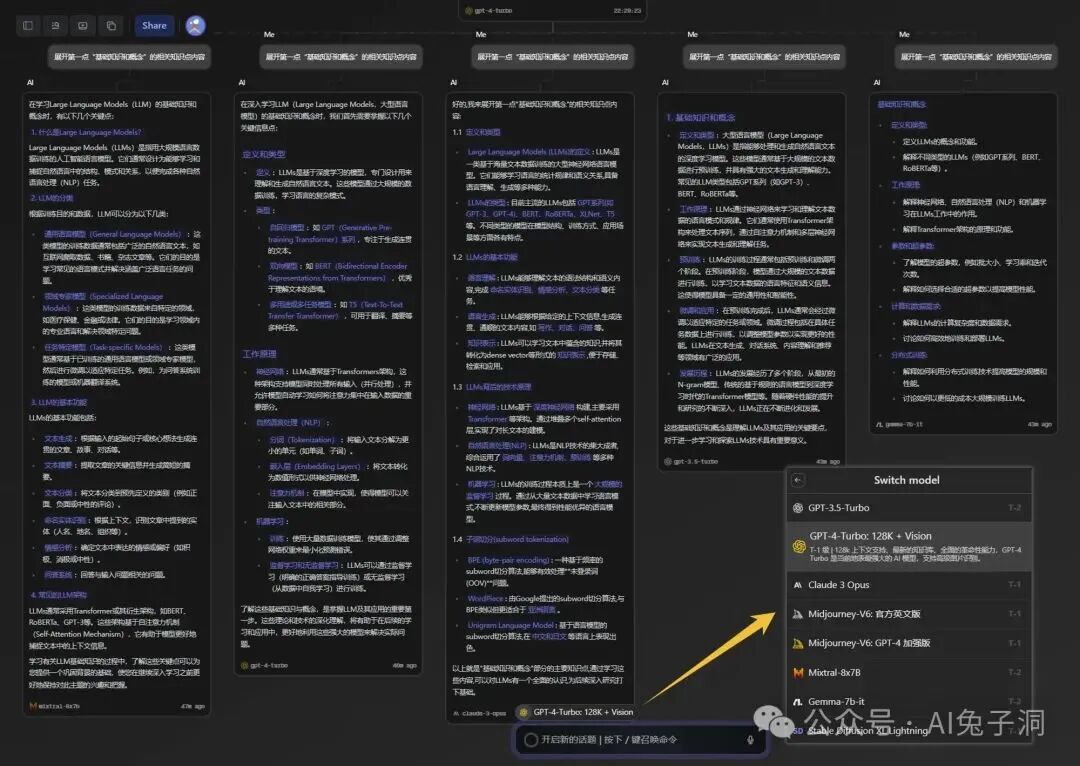1080x766 pixels.
Task: Click the microphone icon in input box
Action: (x=750, y=740)
